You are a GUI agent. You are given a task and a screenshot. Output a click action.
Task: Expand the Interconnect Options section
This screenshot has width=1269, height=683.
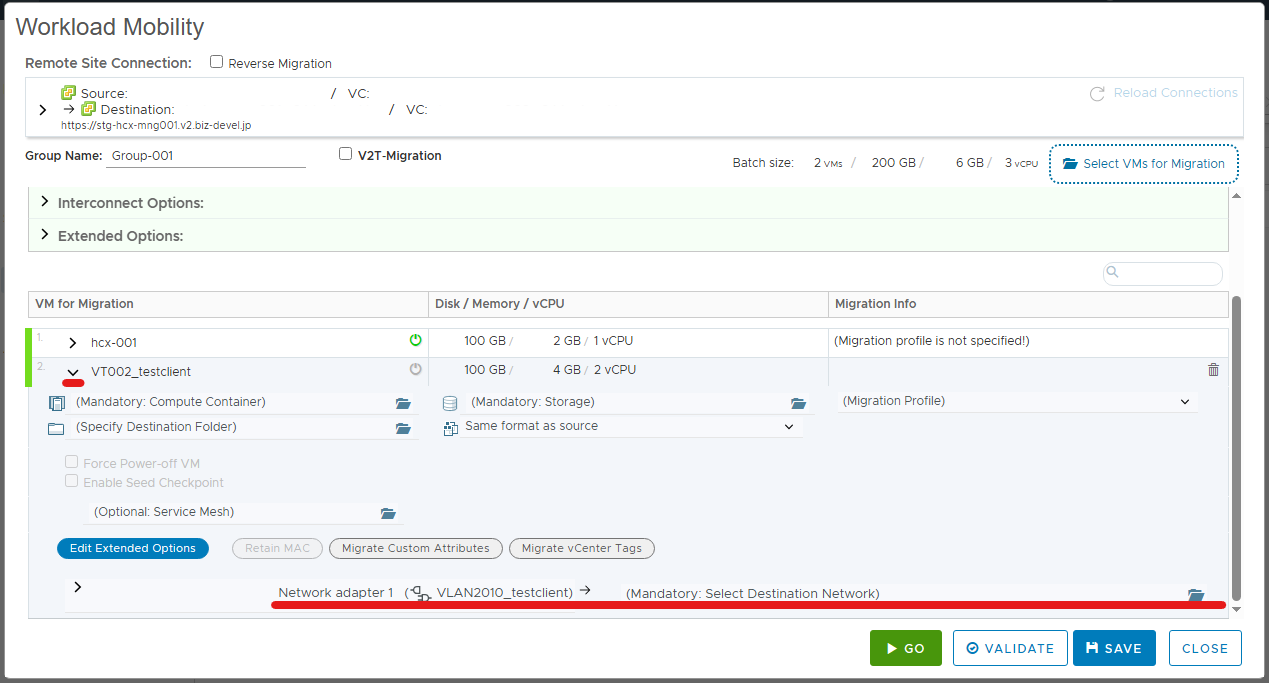44,202
